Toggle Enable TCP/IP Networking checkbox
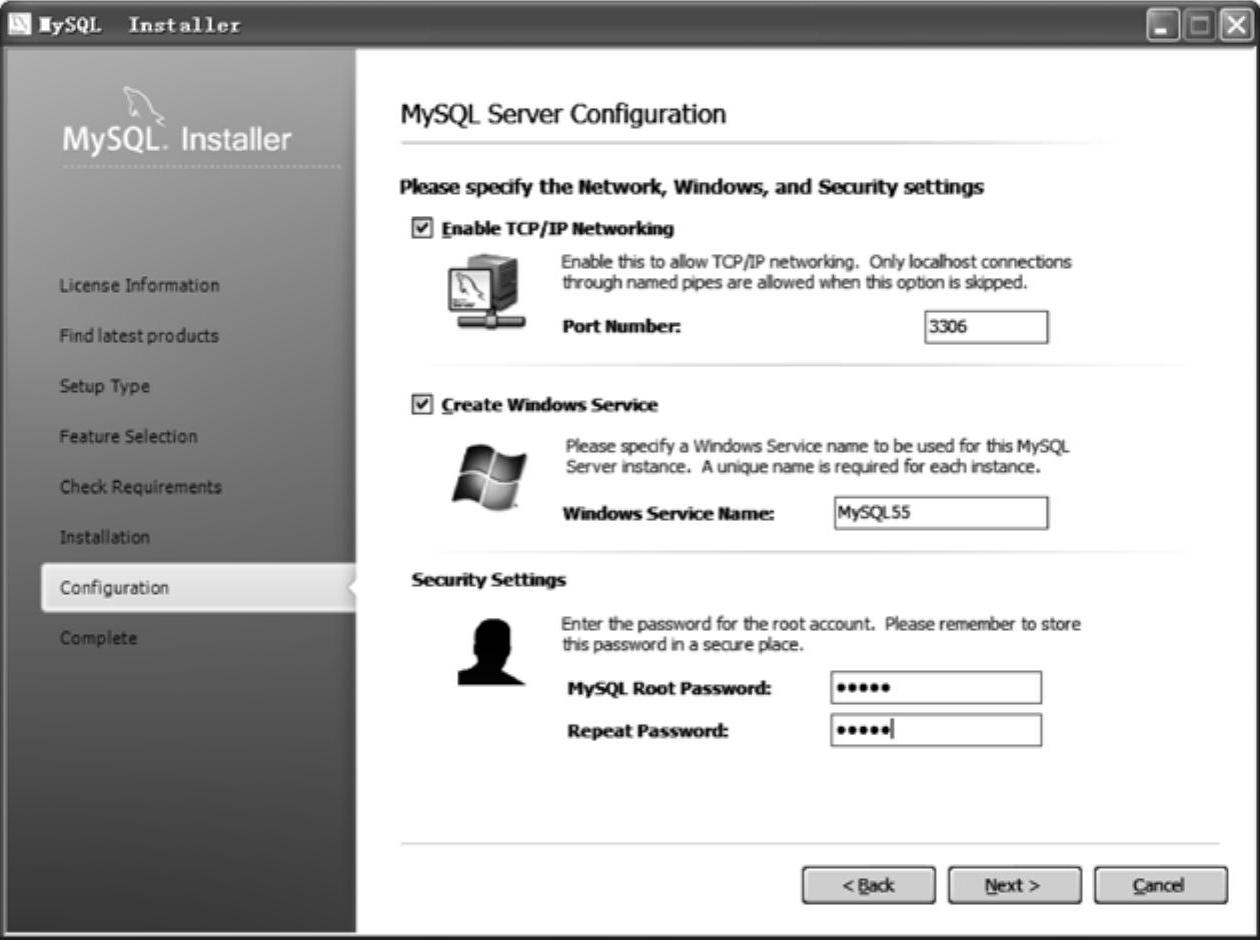The image size is (1260, 940). (x=421, y=229)
